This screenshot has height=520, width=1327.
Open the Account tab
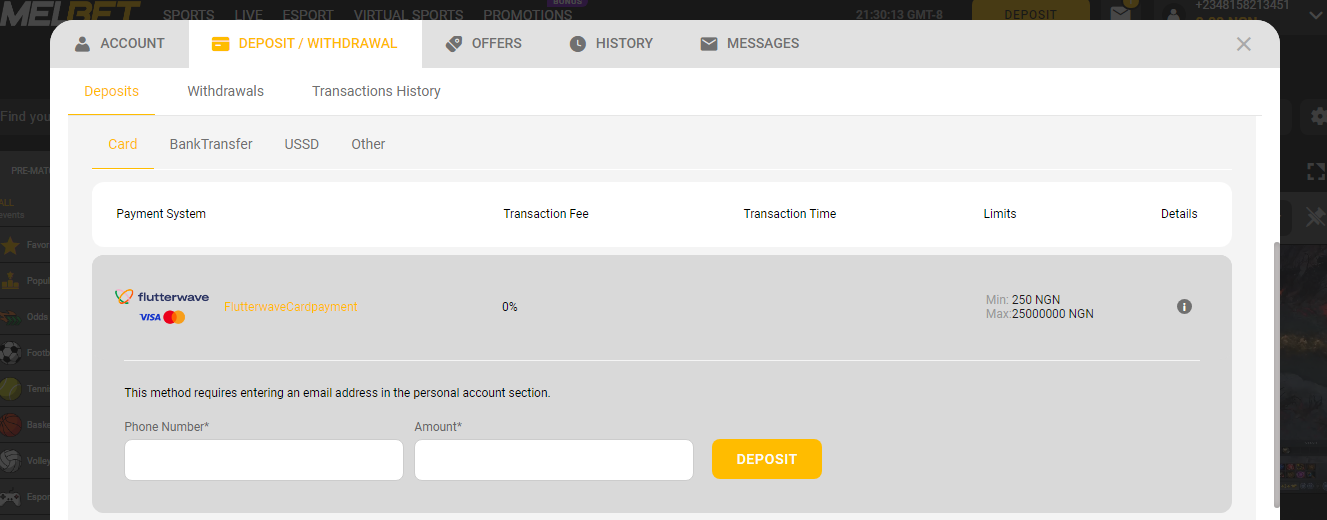pyautogui.click(x=119, y=44)
